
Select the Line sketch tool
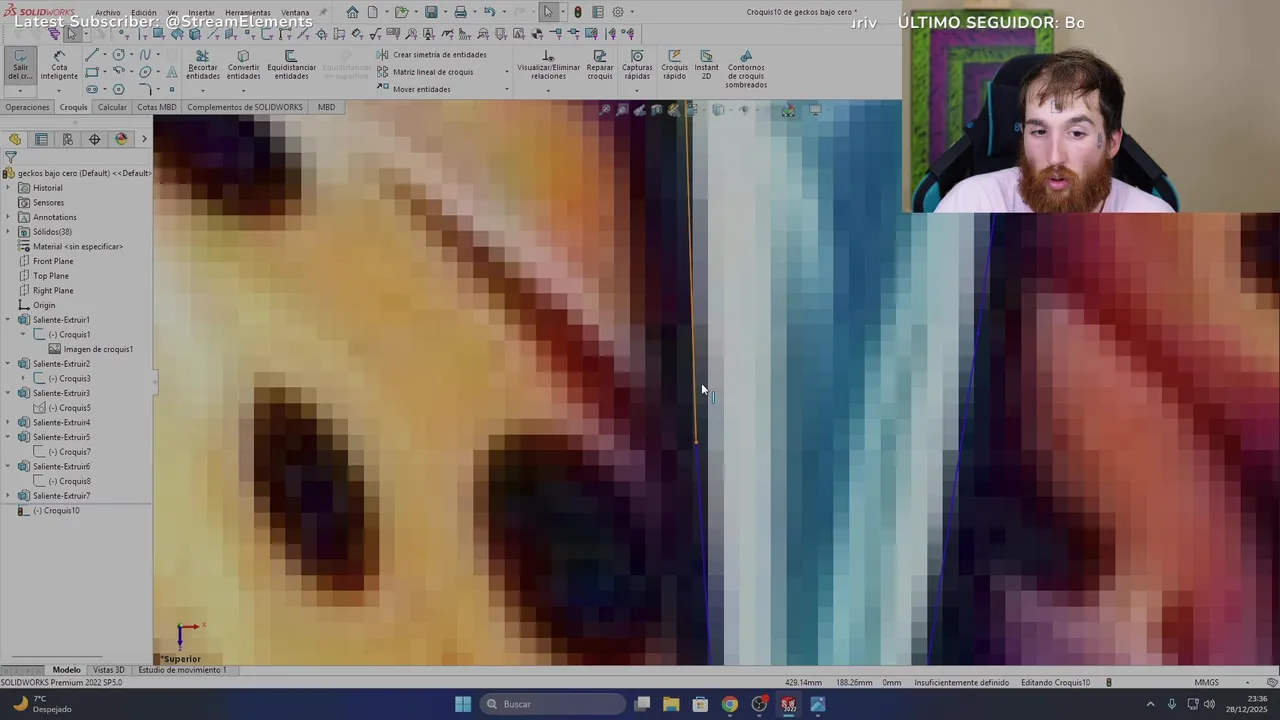92,55
